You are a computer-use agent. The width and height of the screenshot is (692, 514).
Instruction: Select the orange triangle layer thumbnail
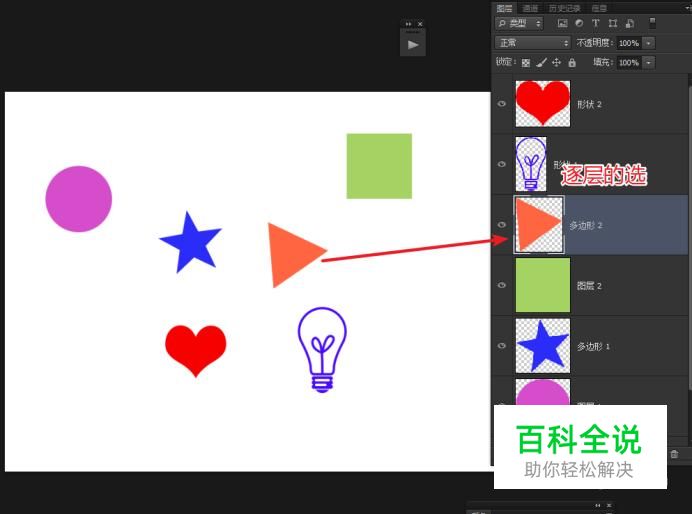539,225
